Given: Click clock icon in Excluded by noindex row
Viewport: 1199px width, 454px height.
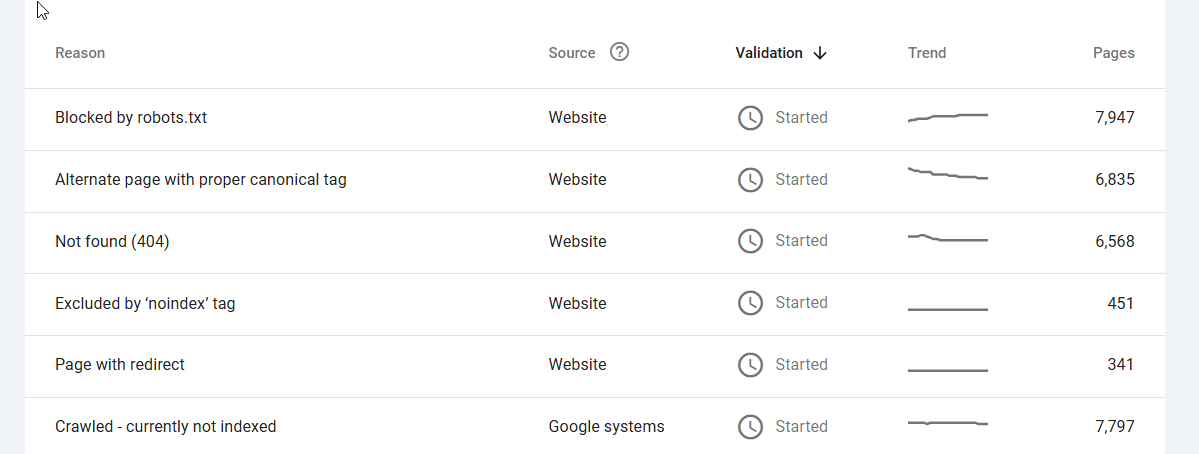Looking at the screenshot, I should [750, 303].
